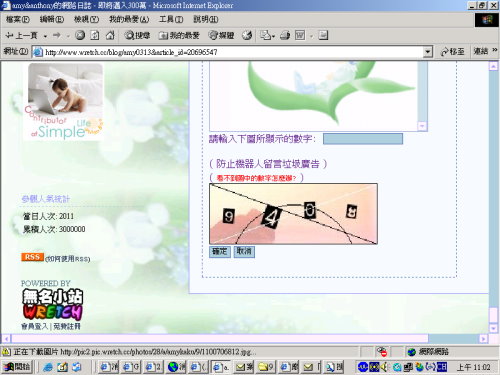Click the horizontal scrollbar left arrow
Image resolution: width=500 pixels, height=375 pixels.
click(x=6, y=339)
